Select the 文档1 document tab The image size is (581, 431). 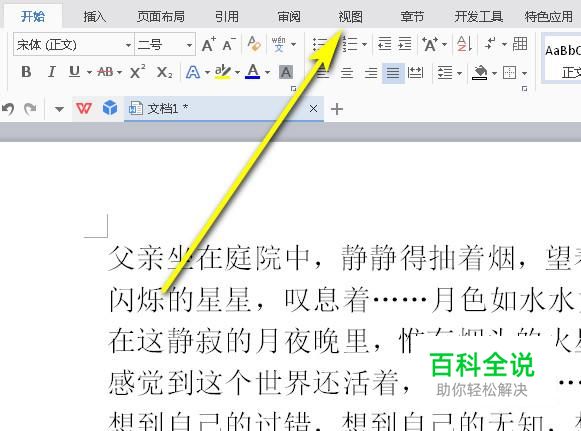click(x=223, y=109)
